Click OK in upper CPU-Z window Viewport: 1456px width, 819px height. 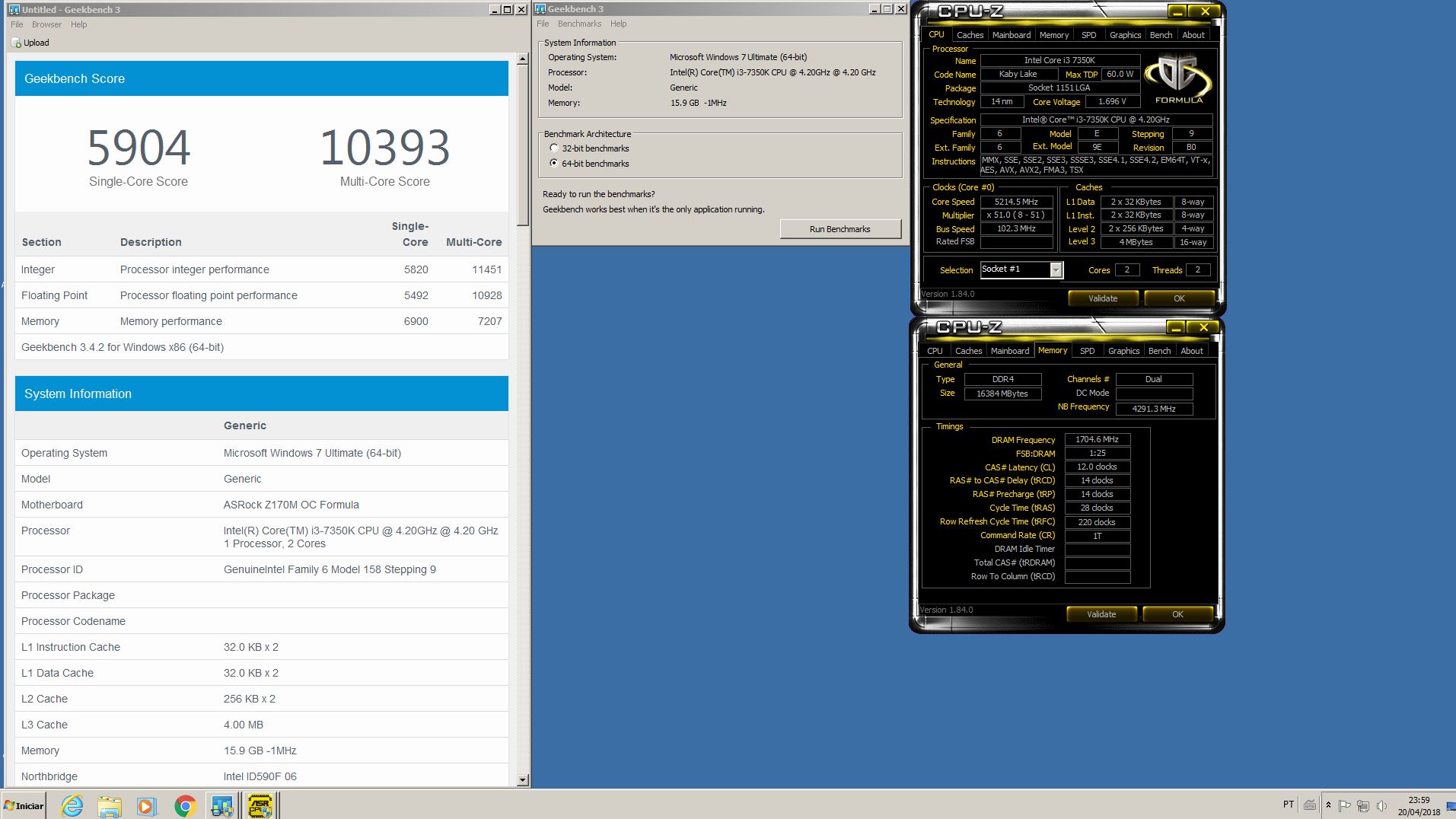pyautogui.click(x=1179, y=298)
